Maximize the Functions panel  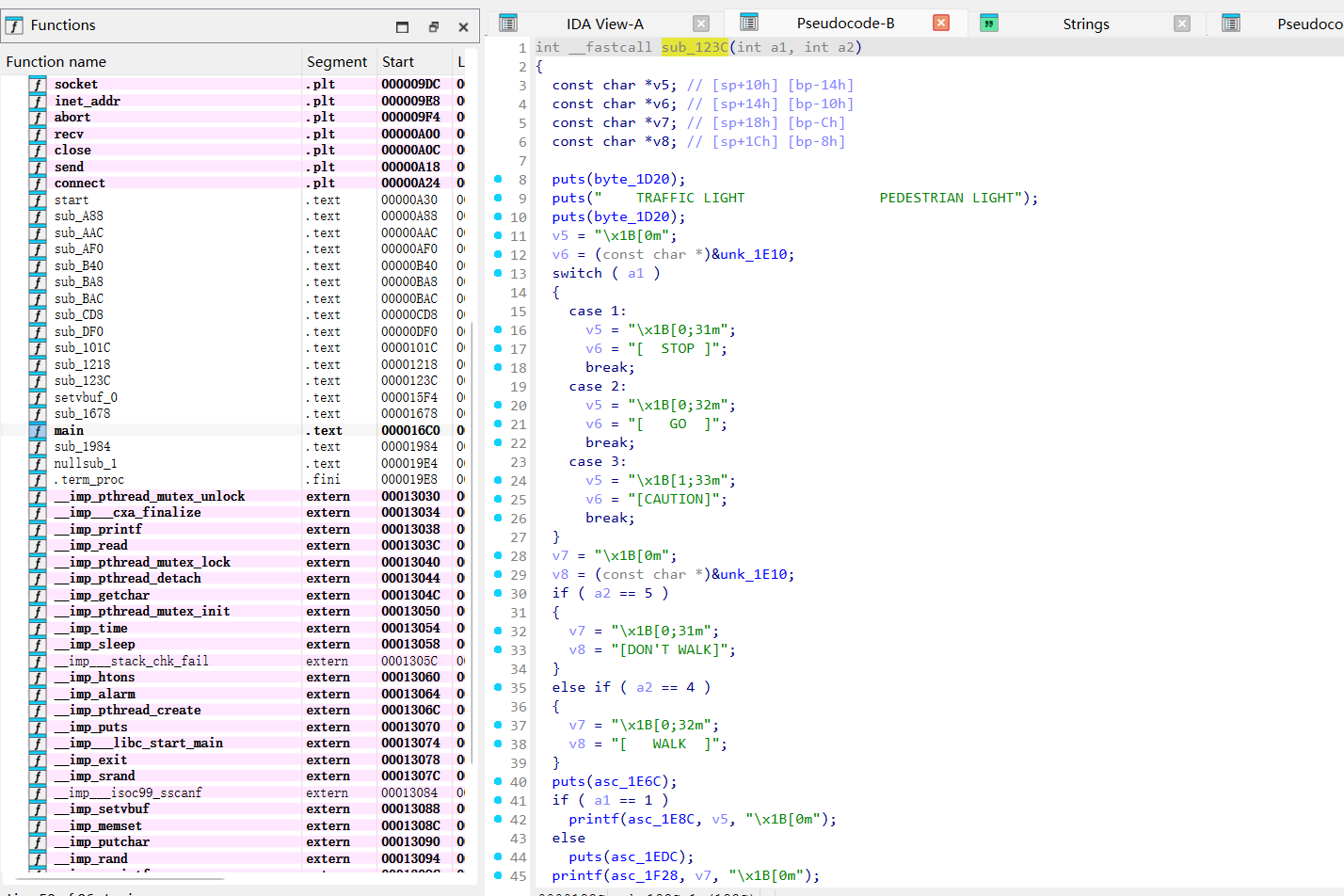coord(403,26)
